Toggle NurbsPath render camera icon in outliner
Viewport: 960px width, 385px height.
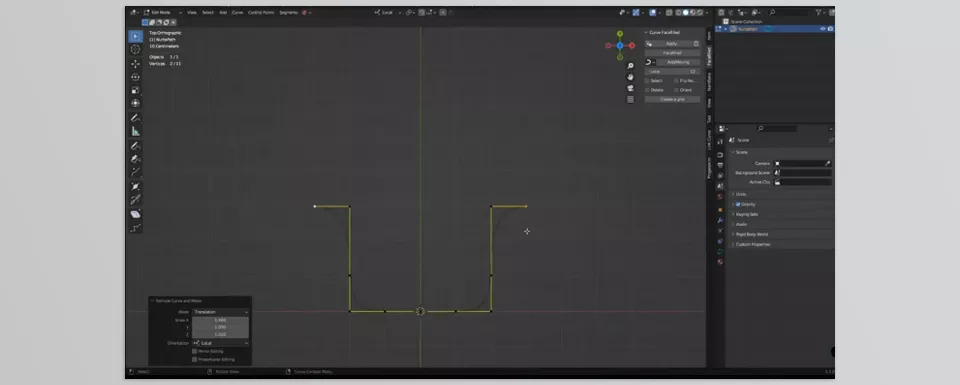point(831,29)
